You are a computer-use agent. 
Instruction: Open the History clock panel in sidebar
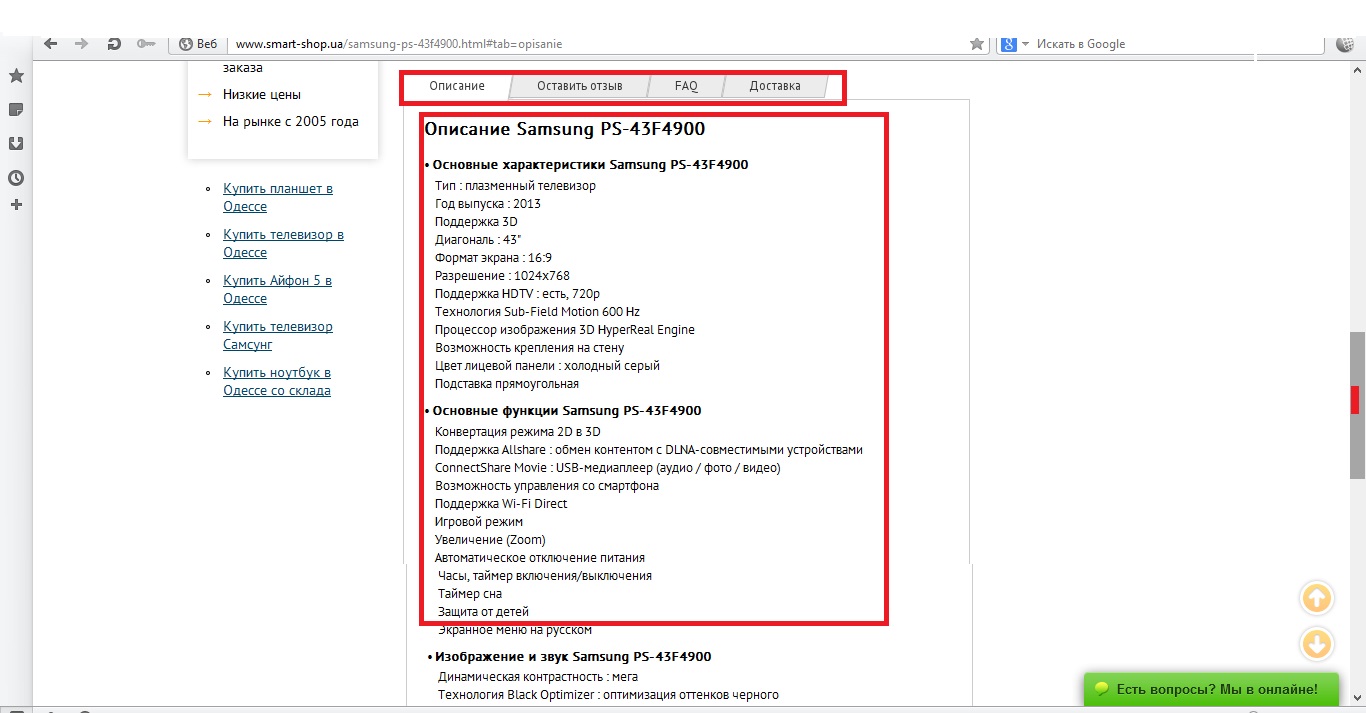[16, 178]
